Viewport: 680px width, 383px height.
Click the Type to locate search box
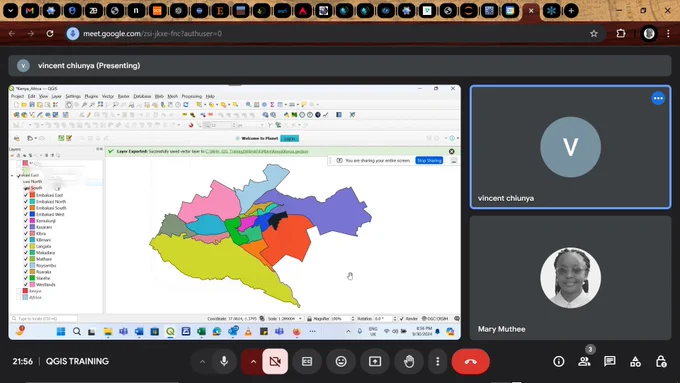[44, 318]
